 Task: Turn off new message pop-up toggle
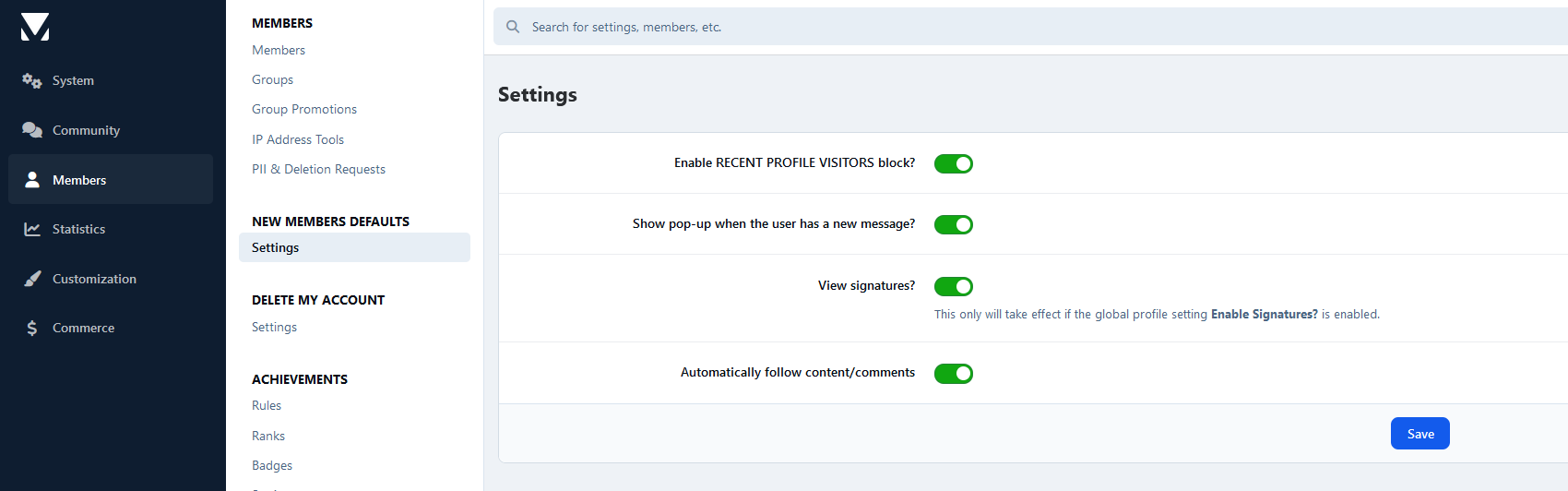point(953,224)
